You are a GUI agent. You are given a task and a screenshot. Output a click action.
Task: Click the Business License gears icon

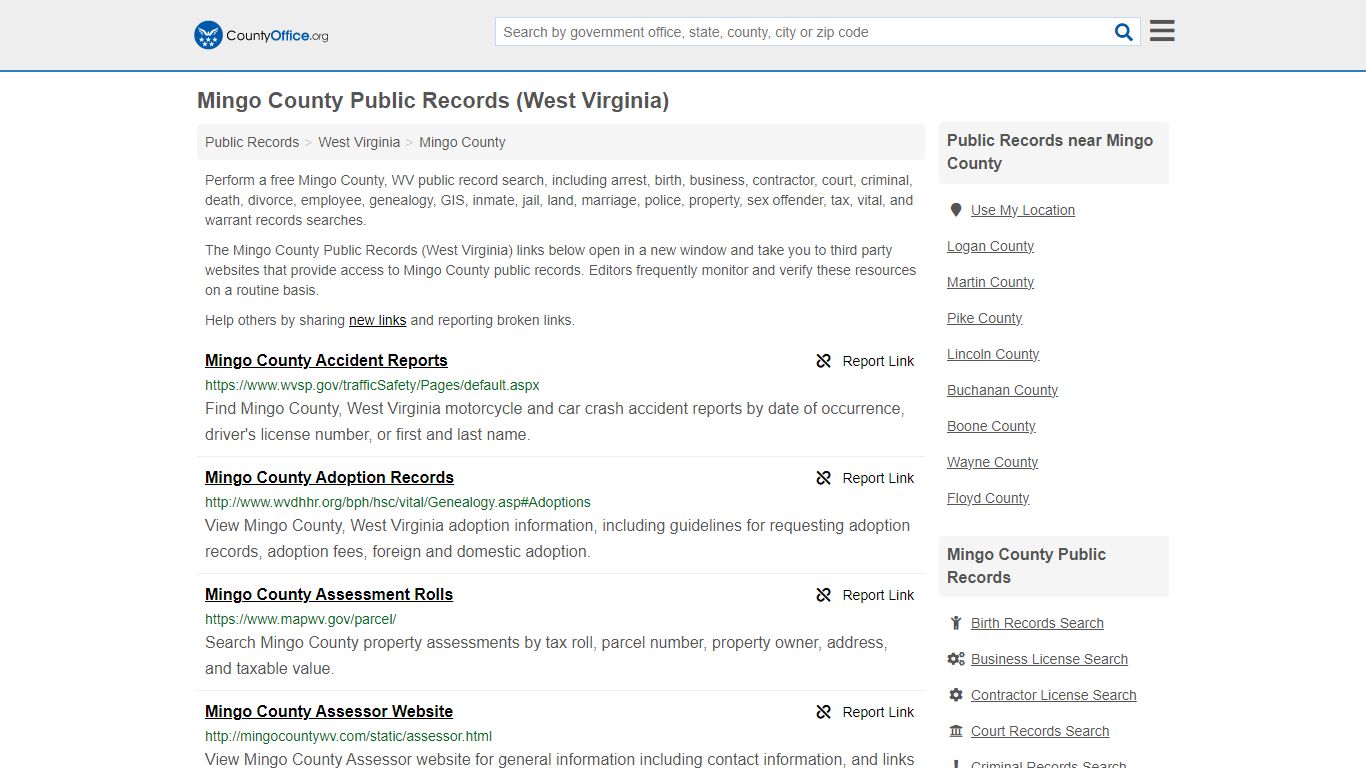click(956, 659)
